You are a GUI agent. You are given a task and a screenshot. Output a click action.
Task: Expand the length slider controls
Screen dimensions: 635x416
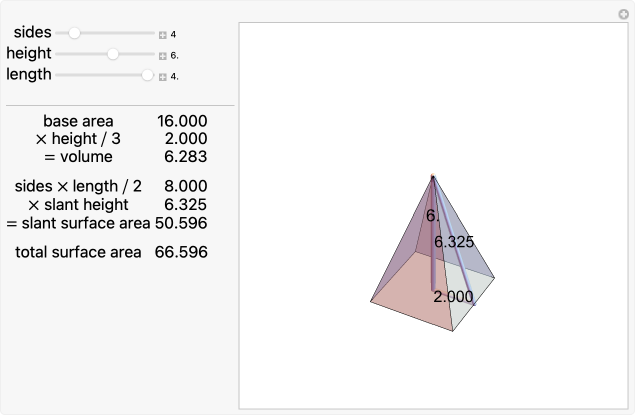pyautogui.click(x=162, y=76)
